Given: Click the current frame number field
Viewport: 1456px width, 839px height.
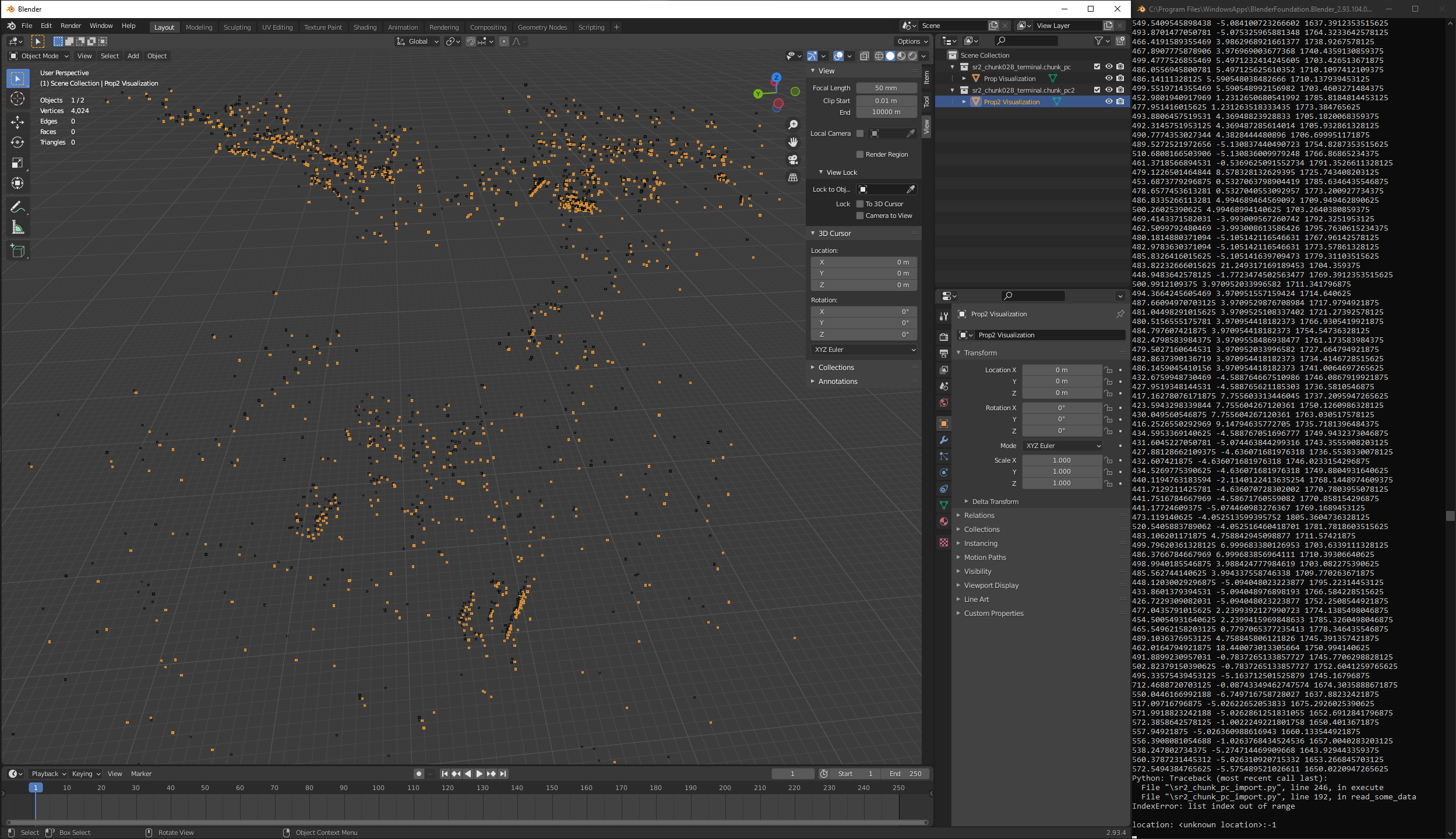Looking at the screenshot, I should 792,774.
